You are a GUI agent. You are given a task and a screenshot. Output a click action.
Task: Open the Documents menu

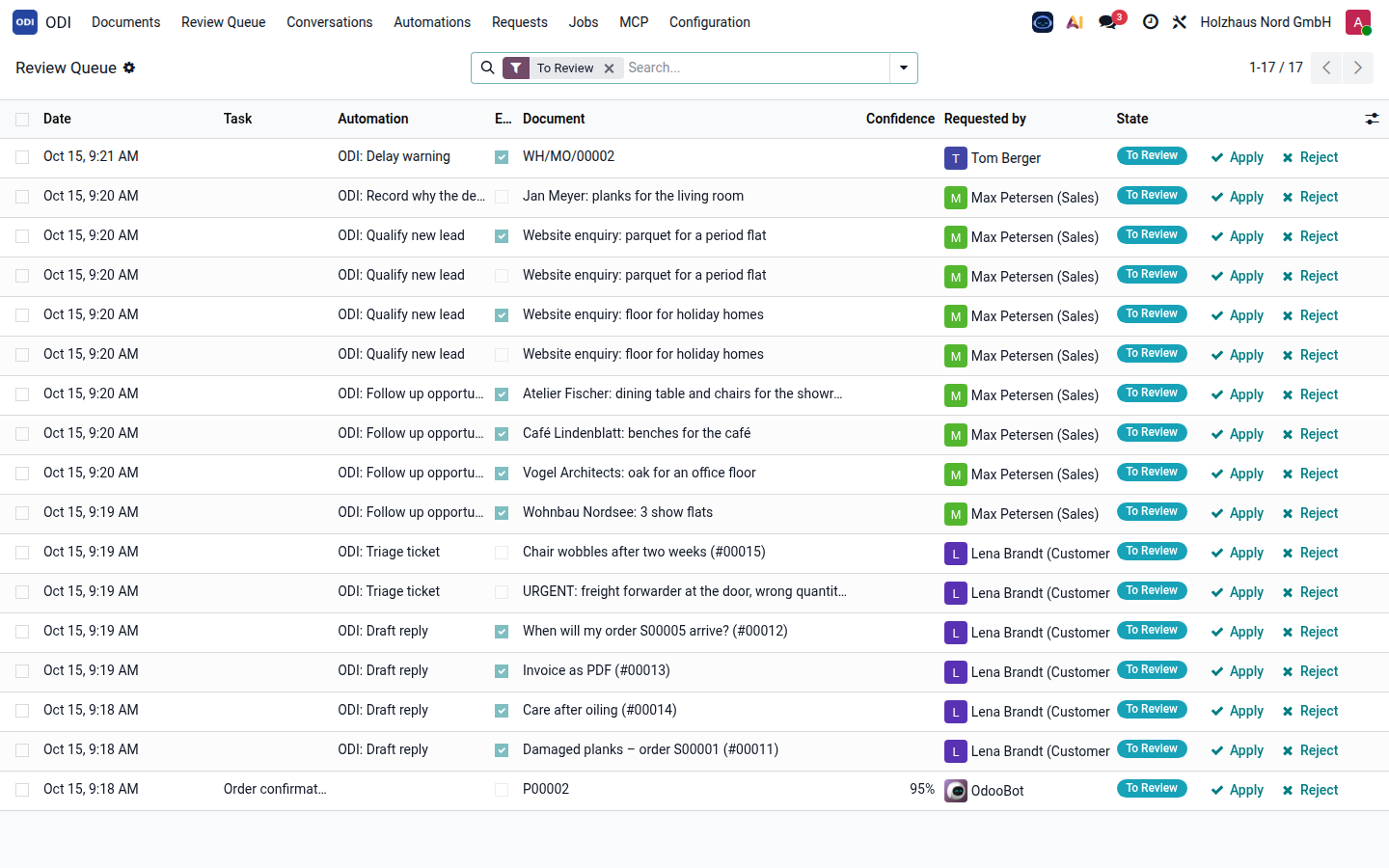coord(126,22)
